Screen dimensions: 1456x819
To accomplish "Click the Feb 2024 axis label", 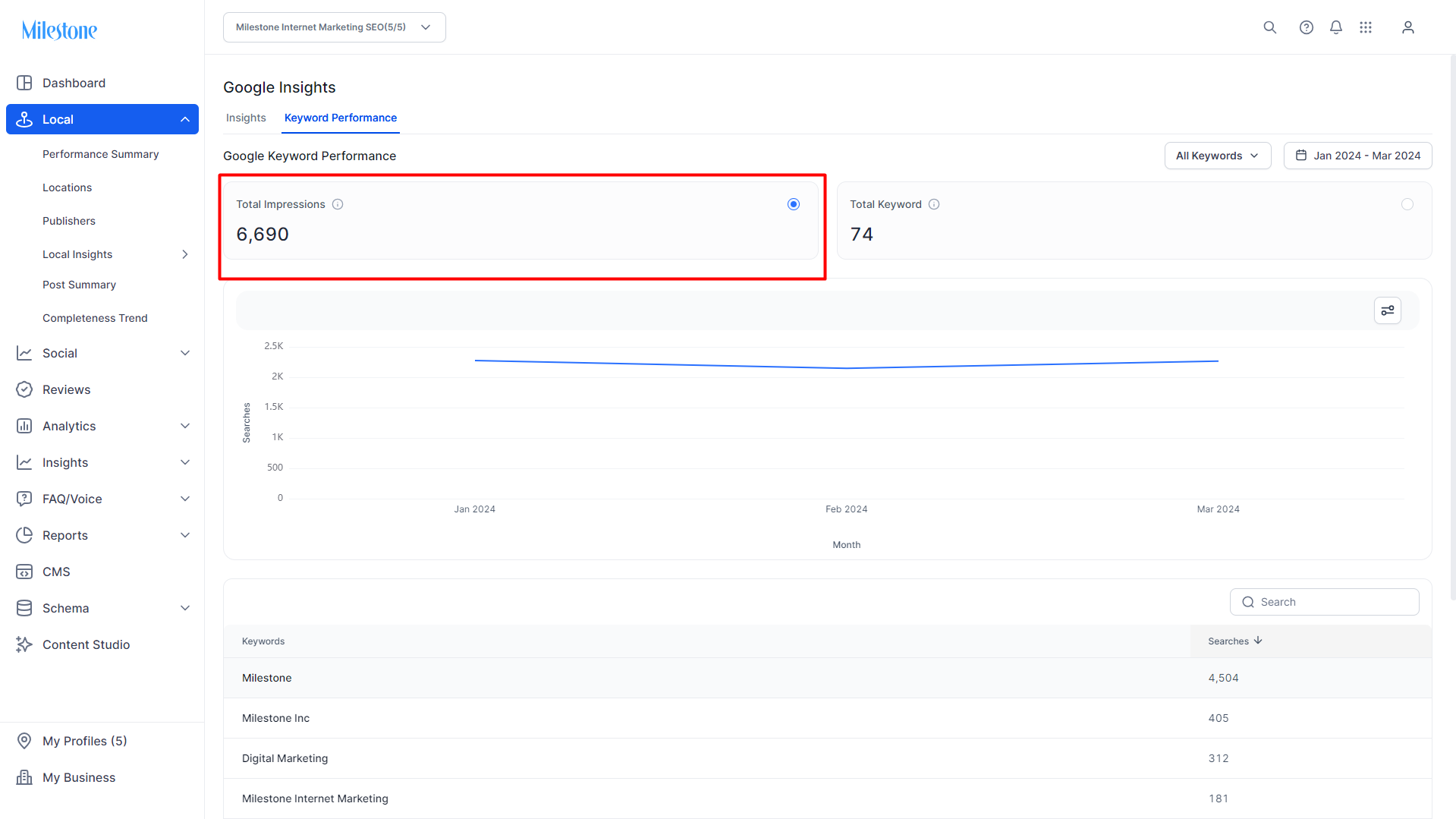I will pos(846,509).
